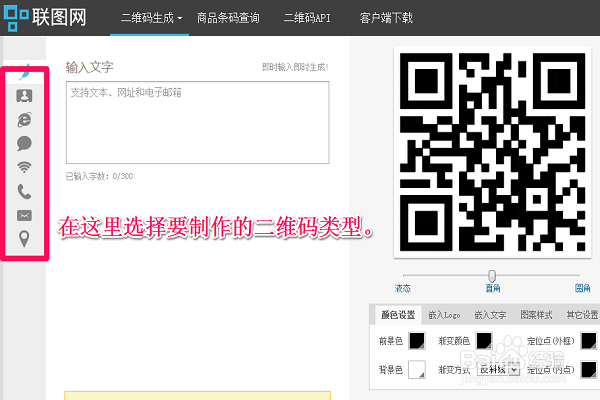
Task: Click the 即时输入即时生成 hint text
Action: coord(295,67)
